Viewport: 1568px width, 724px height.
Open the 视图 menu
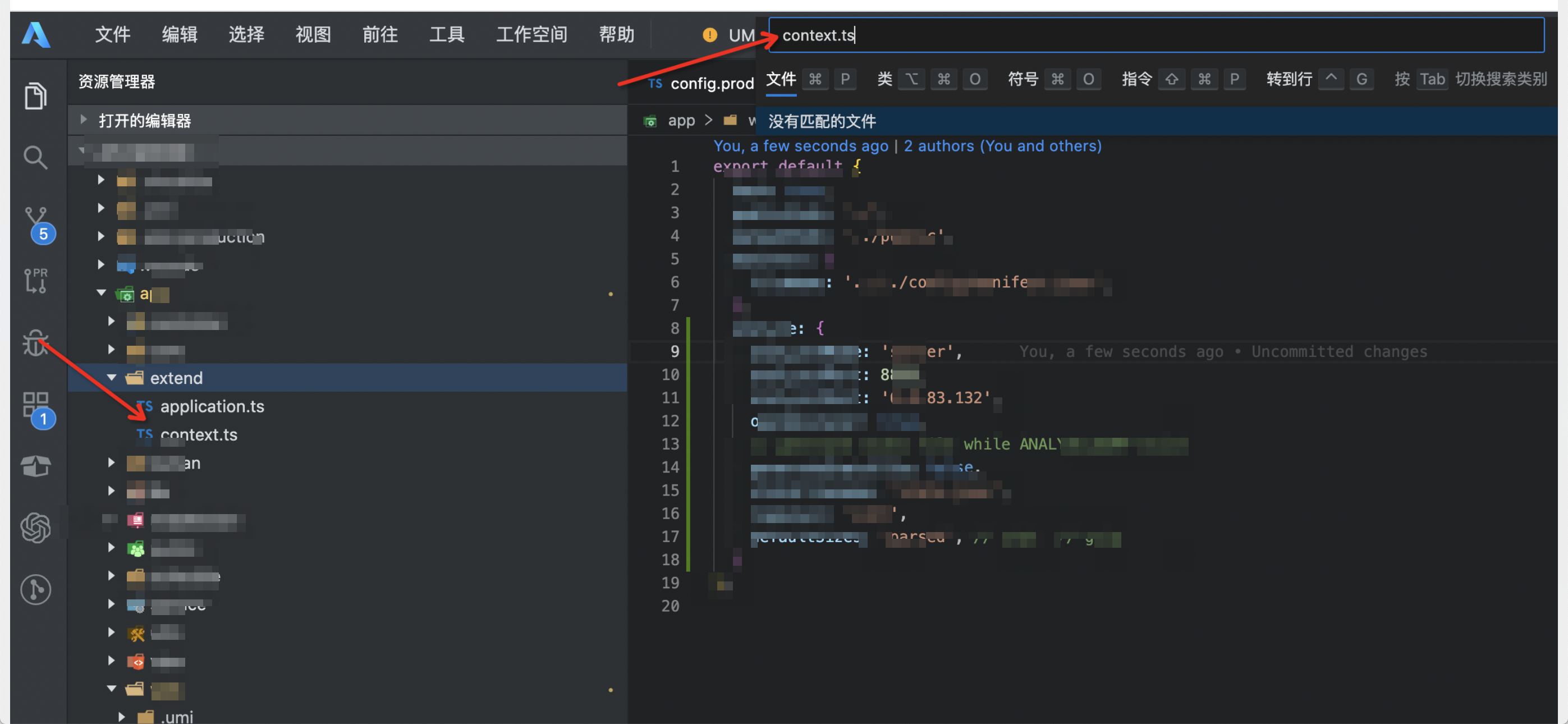click(314, 35)
